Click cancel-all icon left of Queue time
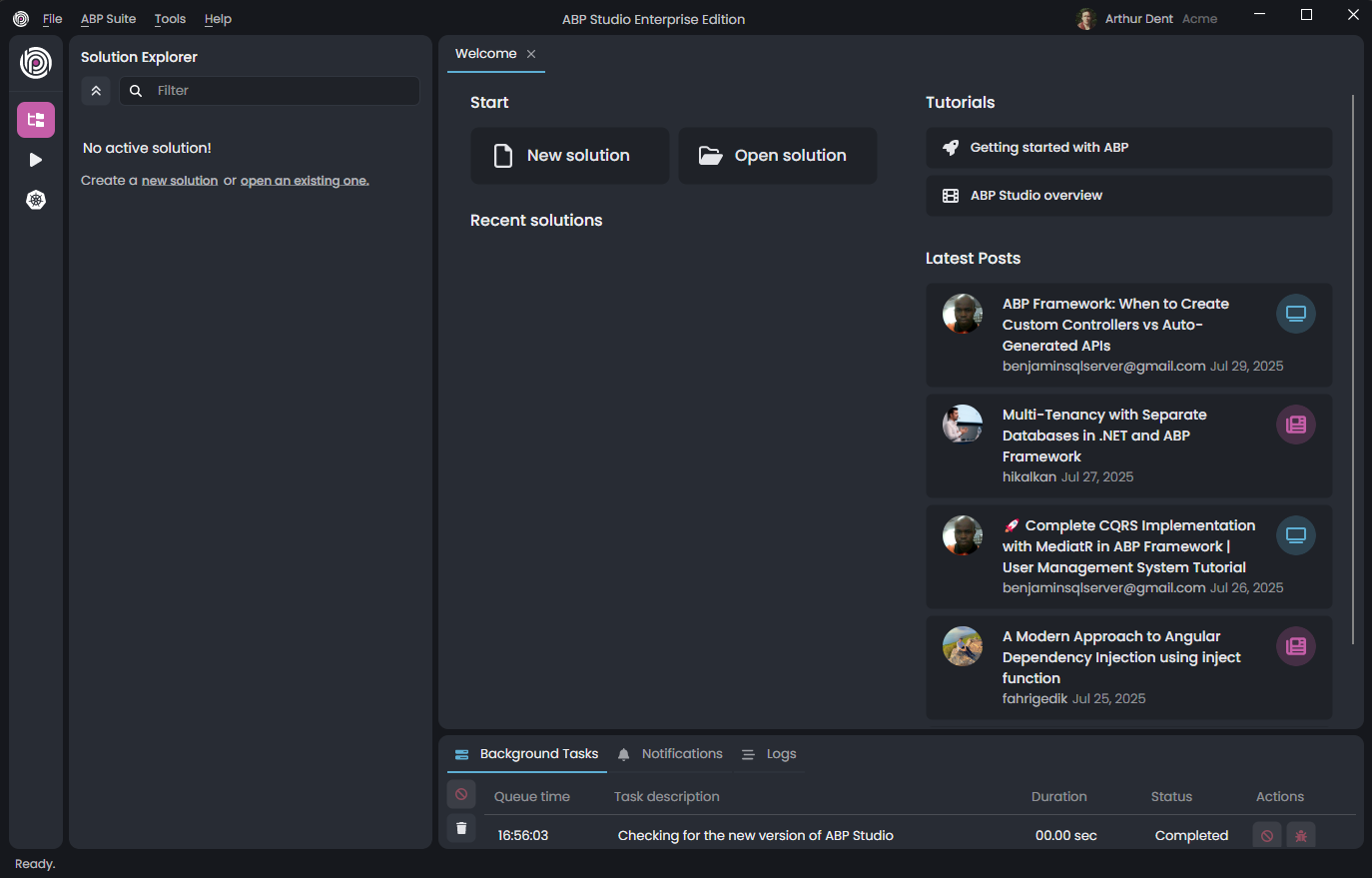This screenshot has width=1372, height=878. (x=461, y=795)
